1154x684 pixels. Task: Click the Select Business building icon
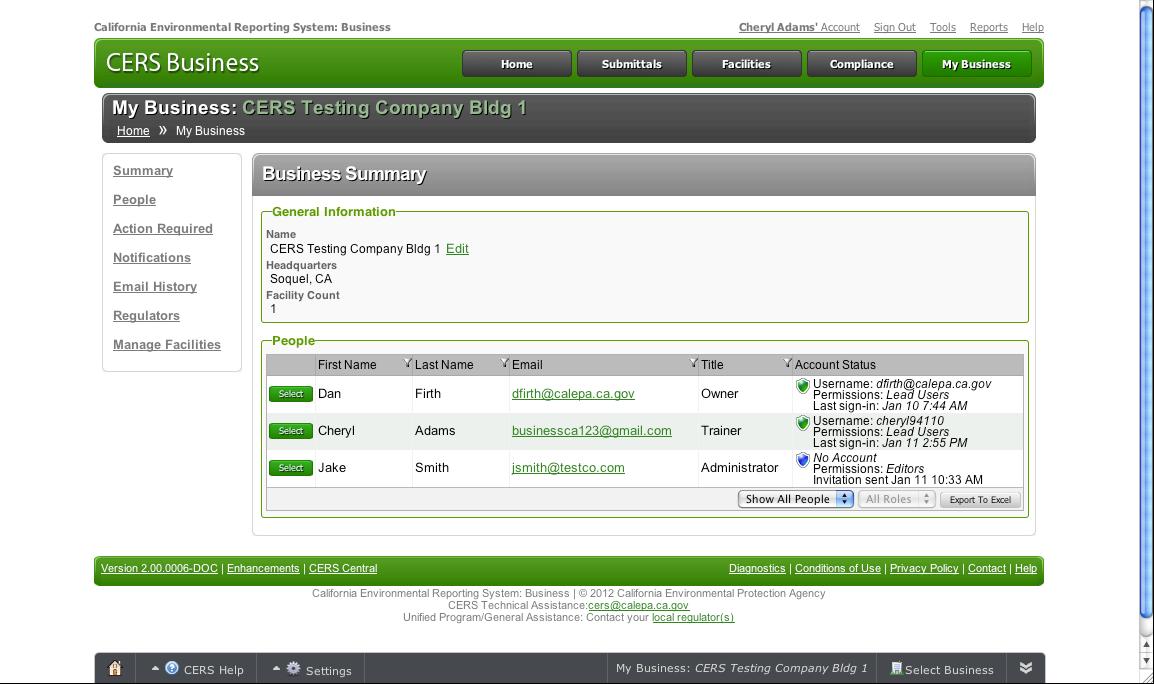(x=896, y=668)
